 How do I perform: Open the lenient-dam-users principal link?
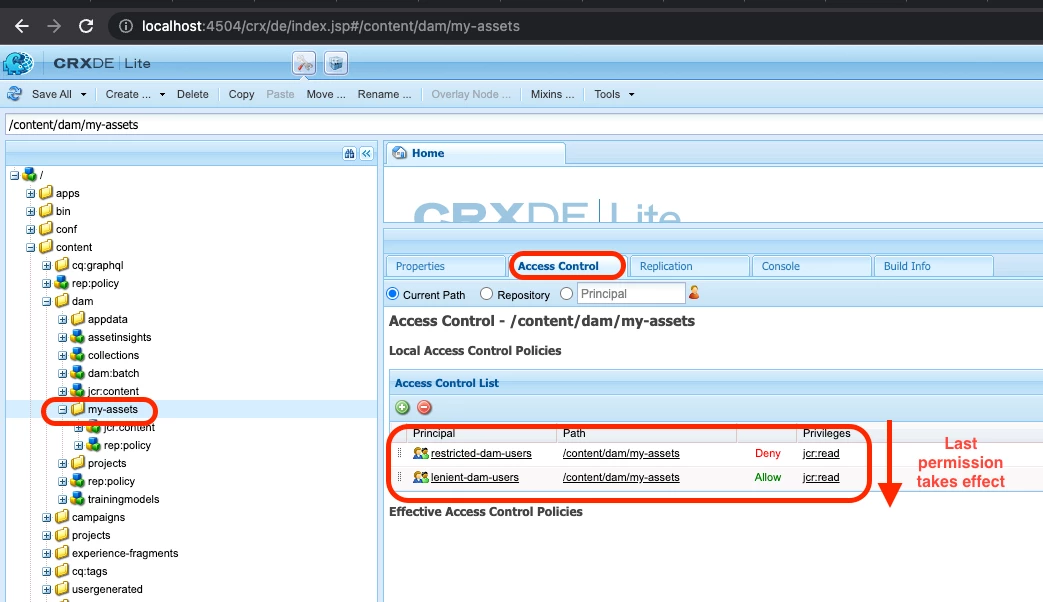[474, 477]
